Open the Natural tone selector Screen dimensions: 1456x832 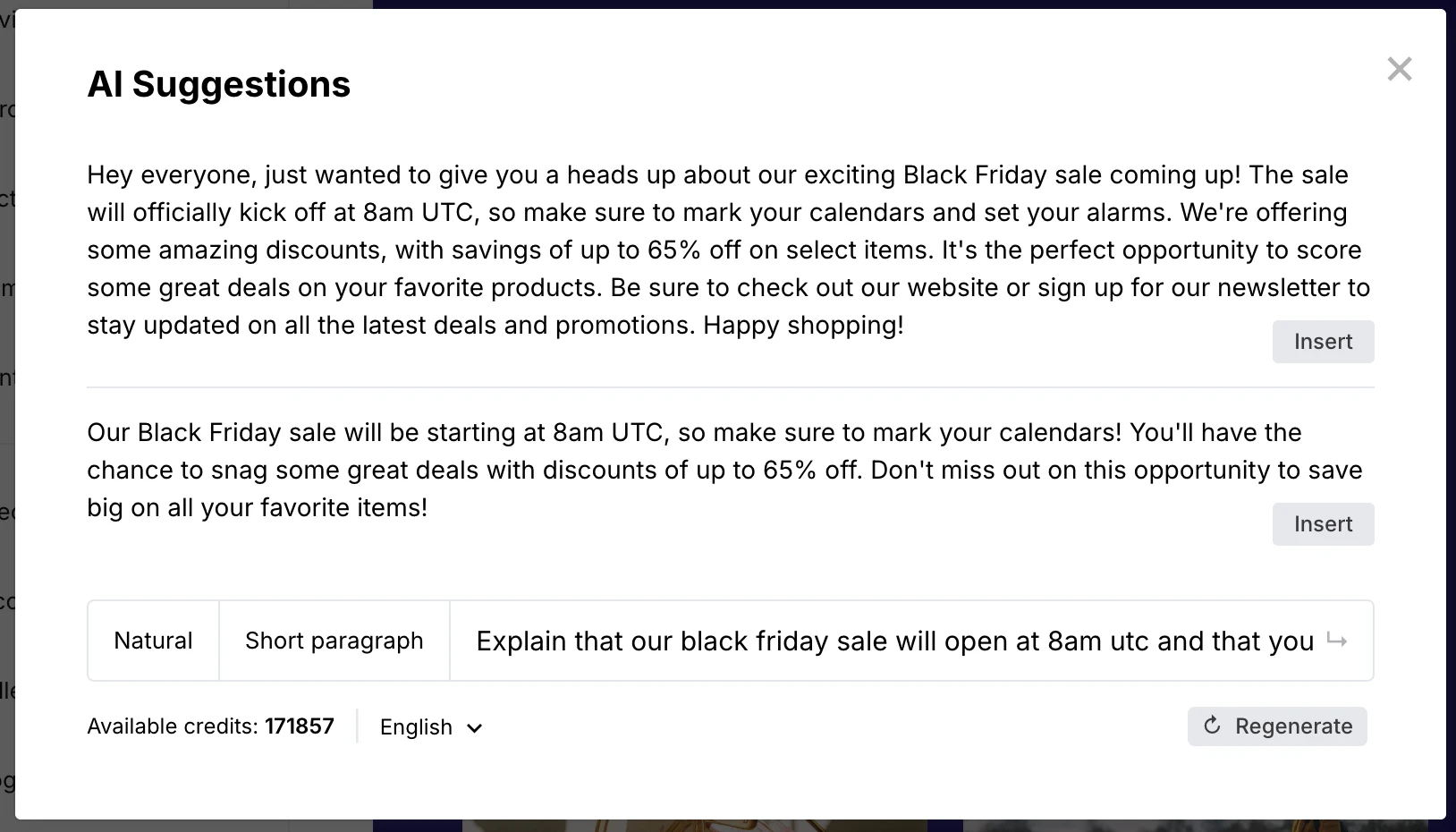pyautogui.click(x=153, y=641)
